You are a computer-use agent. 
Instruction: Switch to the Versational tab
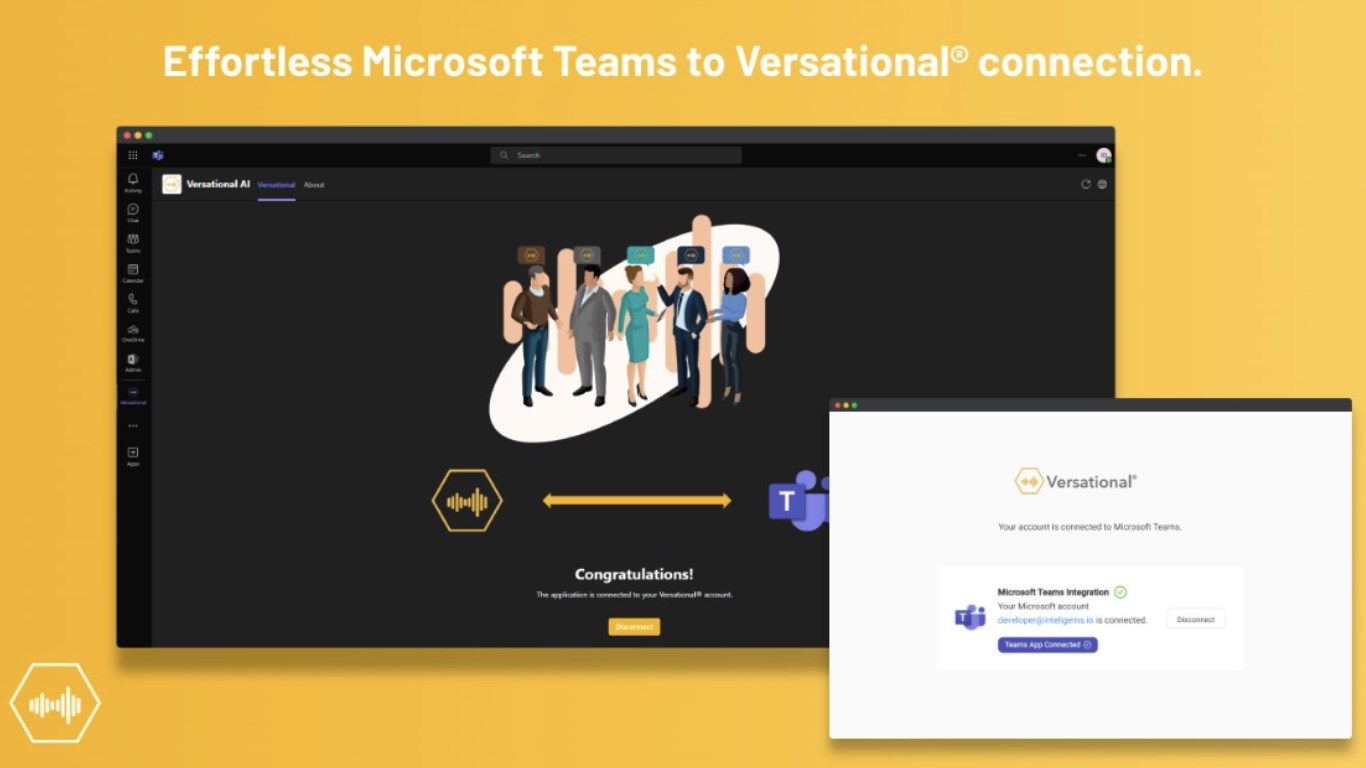pos(276,185)
